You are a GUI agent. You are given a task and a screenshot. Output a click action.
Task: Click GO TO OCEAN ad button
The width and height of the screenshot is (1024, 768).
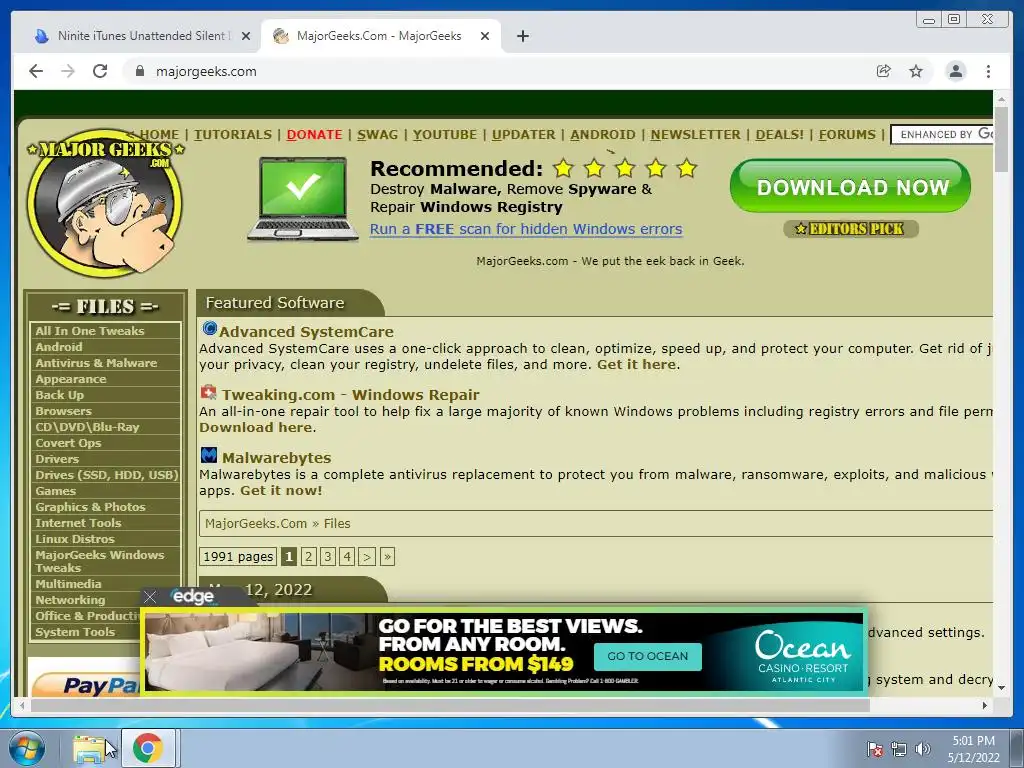coord(647,656)
